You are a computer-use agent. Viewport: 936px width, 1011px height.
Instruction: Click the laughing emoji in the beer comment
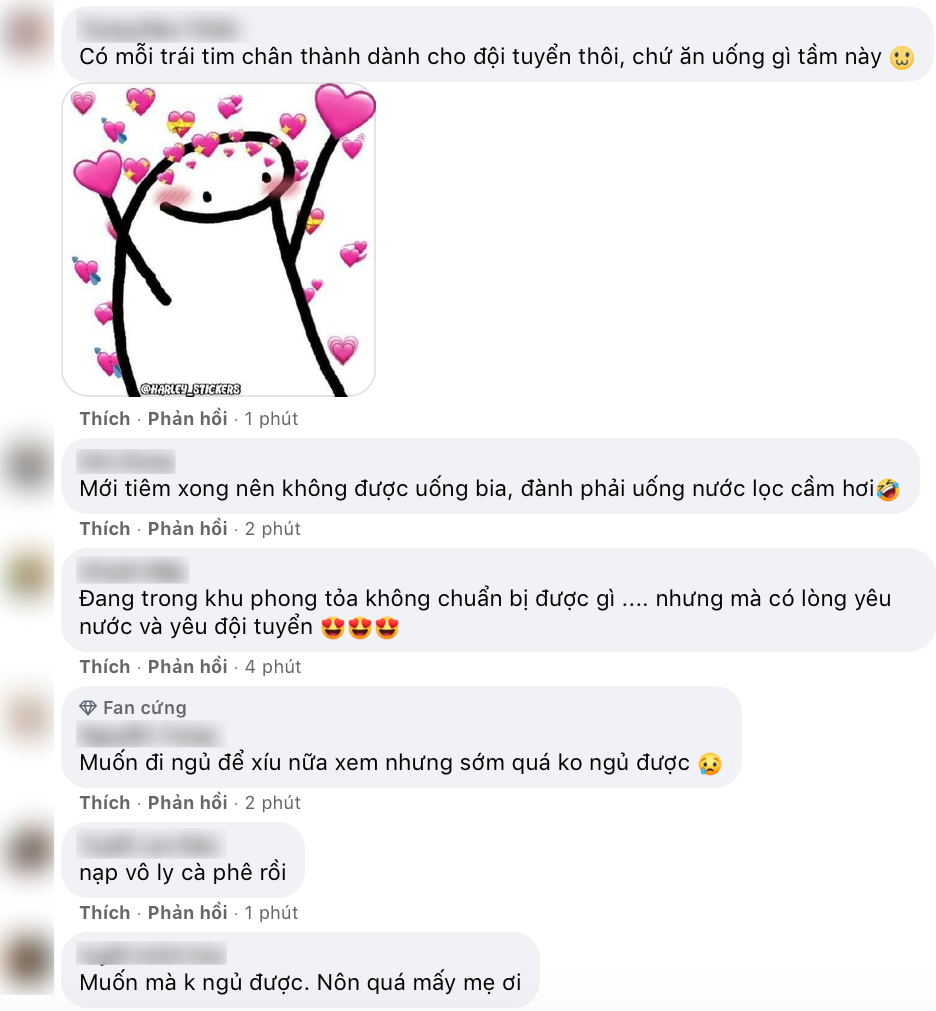[888, 489]
